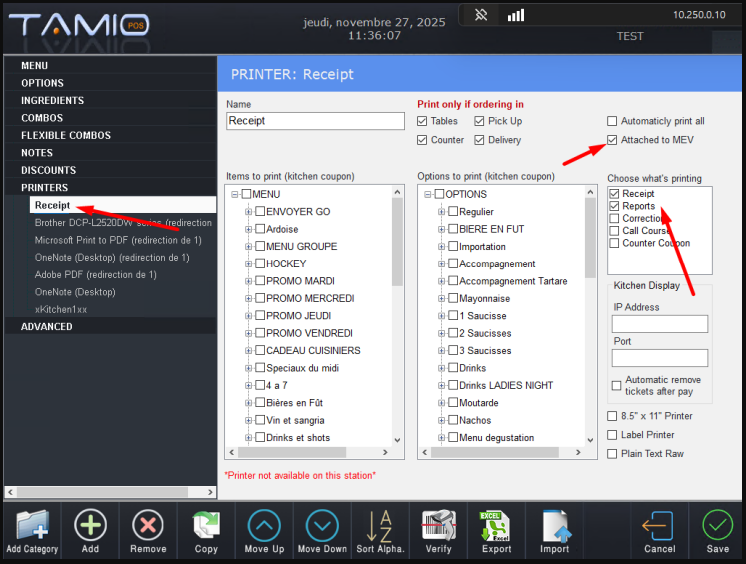
Task: Open the INGREDIENTS sidebar section
Action: (x=110, y=100)
